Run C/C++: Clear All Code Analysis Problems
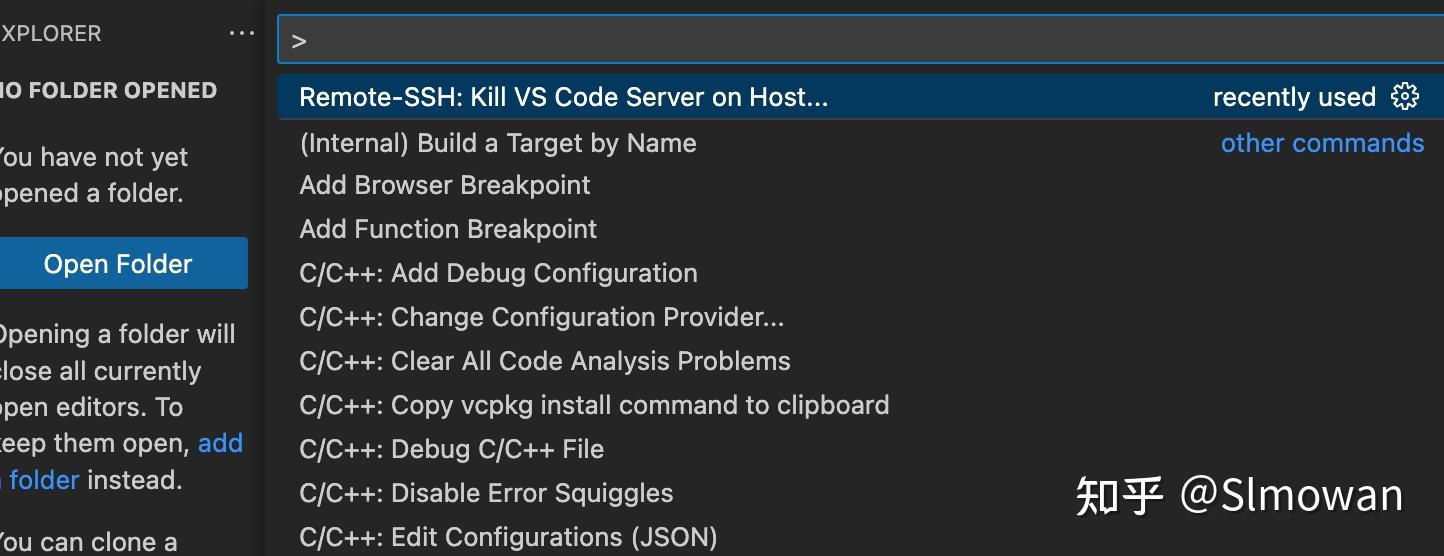 click(x=544, y=361)
